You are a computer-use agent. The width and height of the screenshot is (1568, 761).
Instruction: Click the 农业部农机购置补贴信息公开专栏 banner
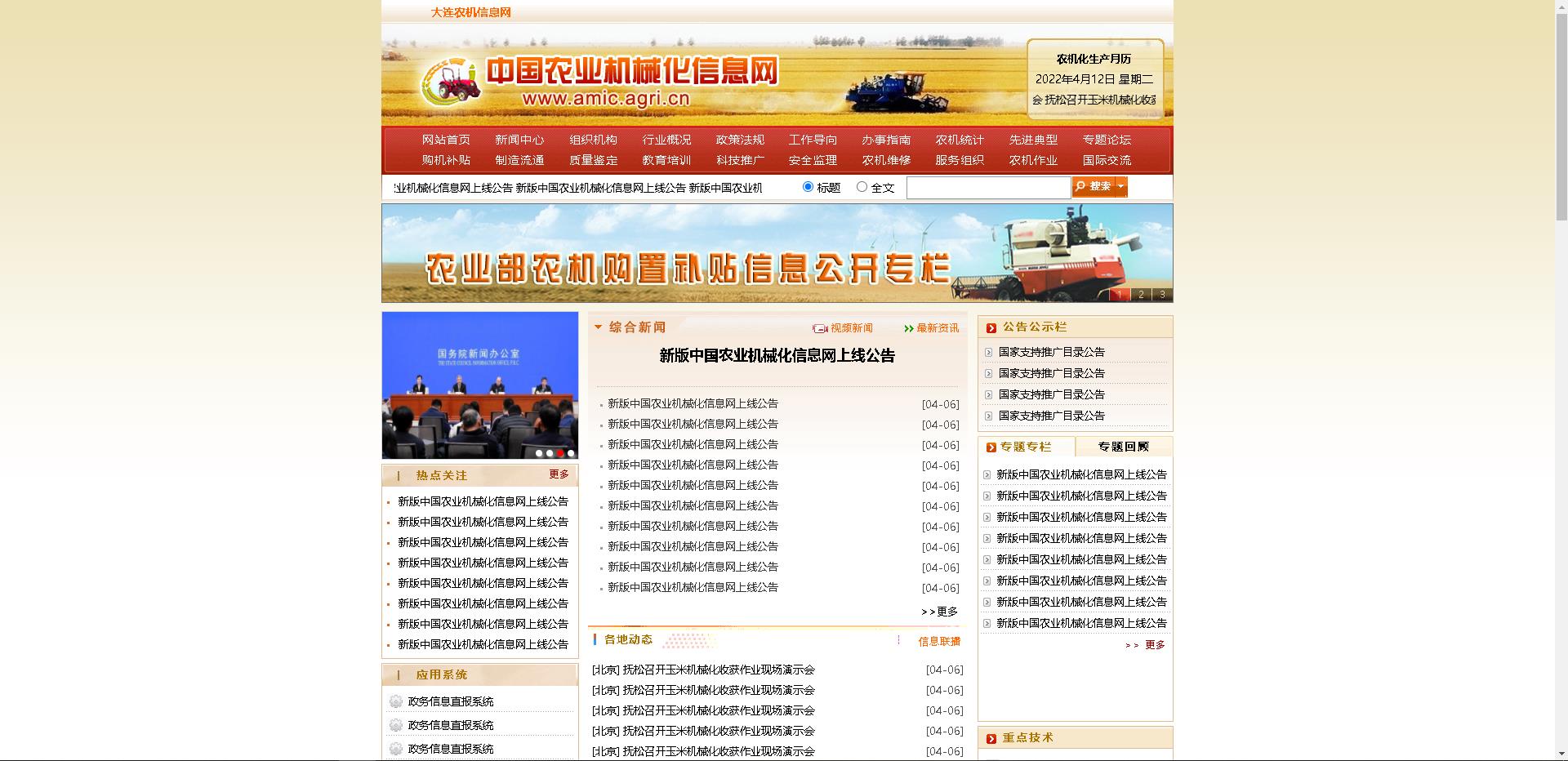(777, 253)
